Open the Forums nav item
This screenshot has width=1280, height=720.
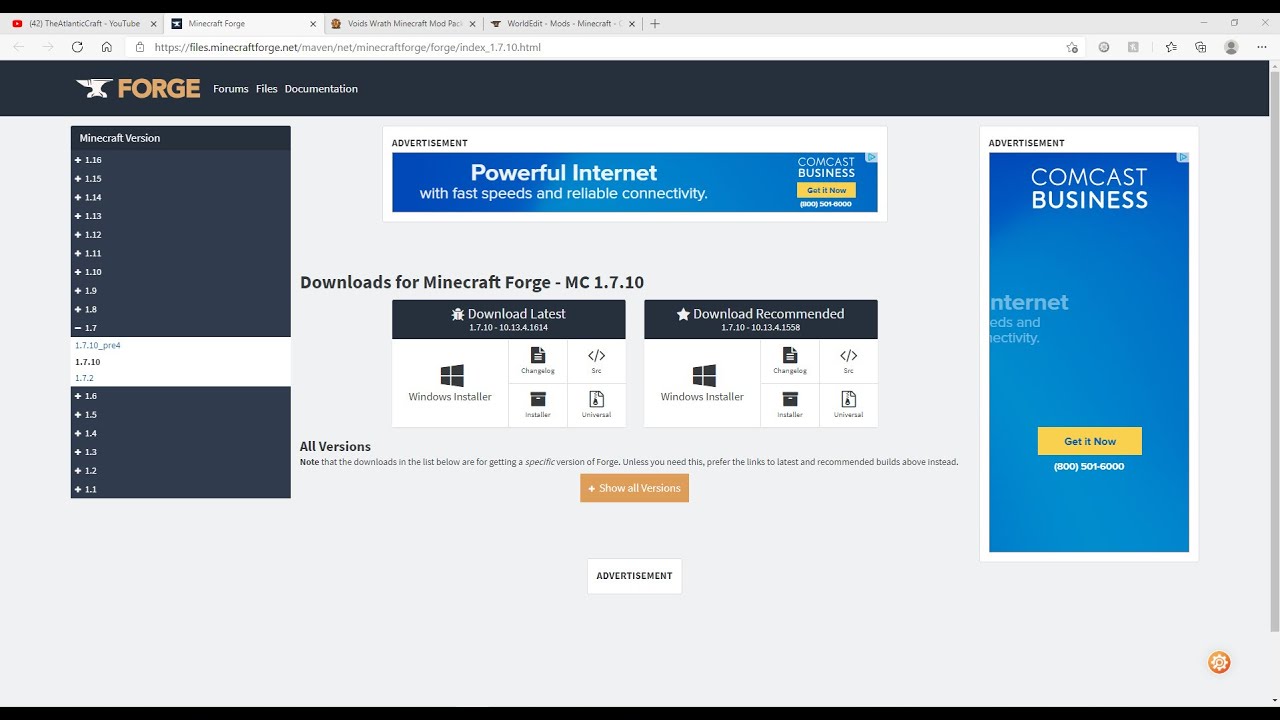click(230, 89)
